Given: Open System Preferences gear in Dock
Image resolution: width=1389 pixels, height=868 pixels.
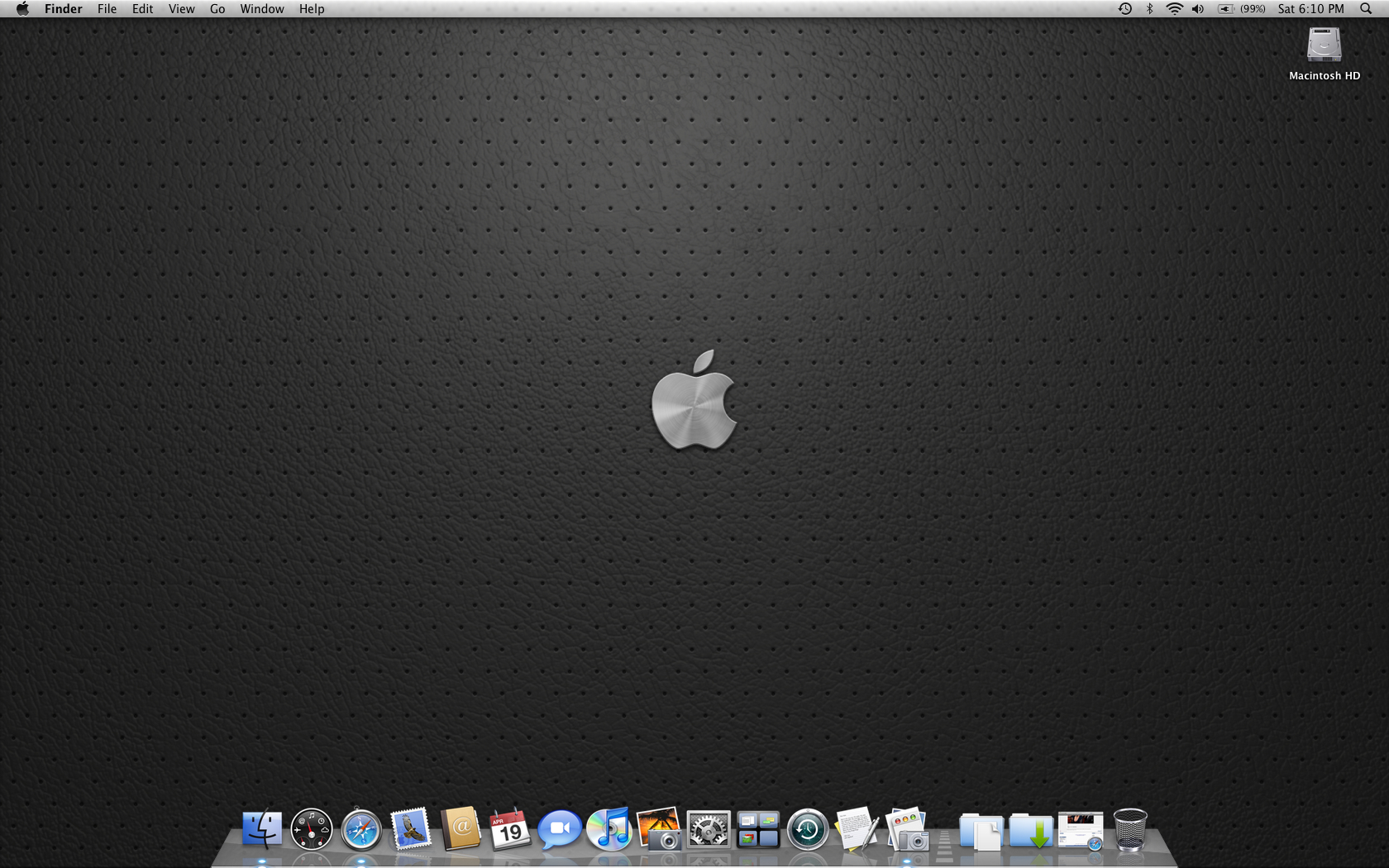Looking at the screenshot, I should pos(709,829).
